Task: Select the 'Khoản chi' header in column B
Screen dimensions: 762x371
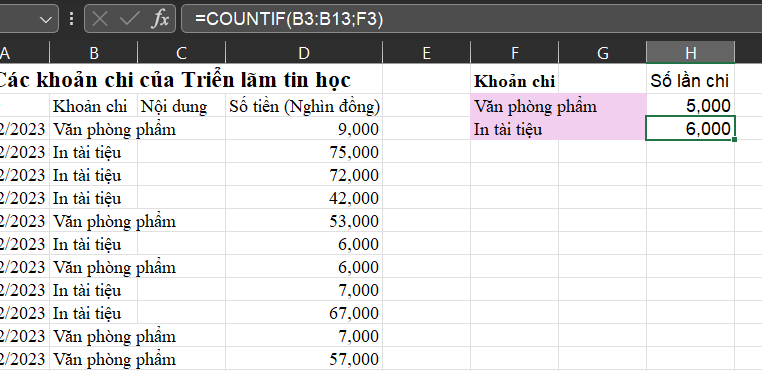Action: click(x=93, y=106)
